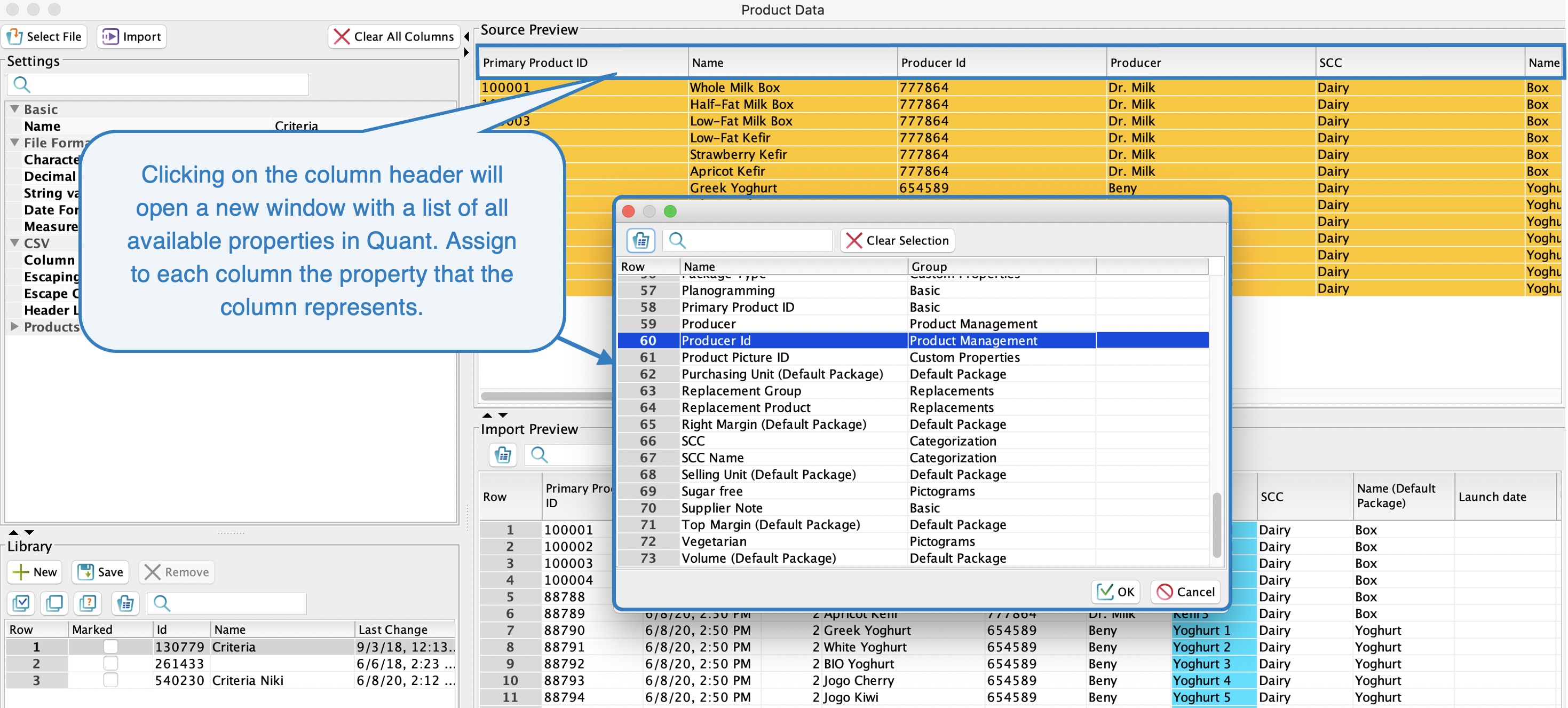This screenshot has height=708, width=1568.
Task: Click the Import button
Action: coord(131,36)
